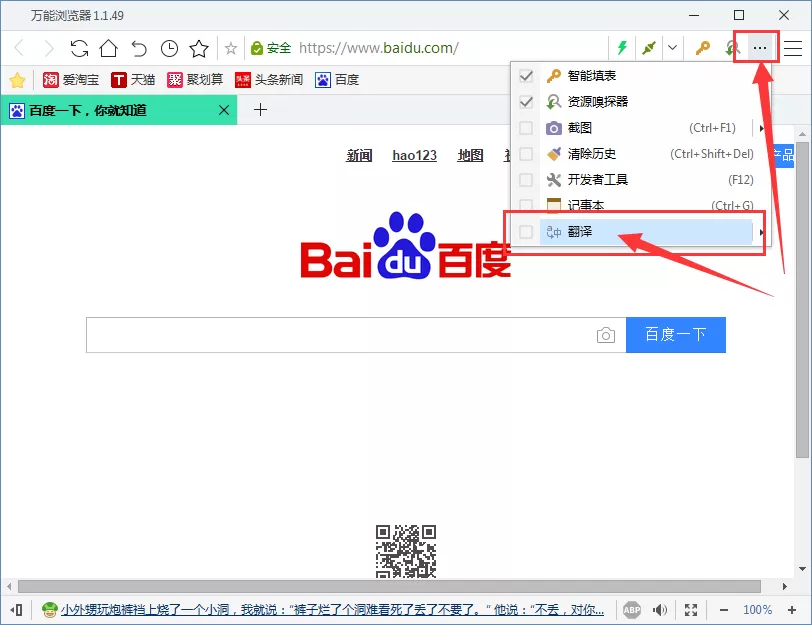The width and height of the screenshot is (812, 625).
Task: Go to home page icon
Action: [109, 48]
